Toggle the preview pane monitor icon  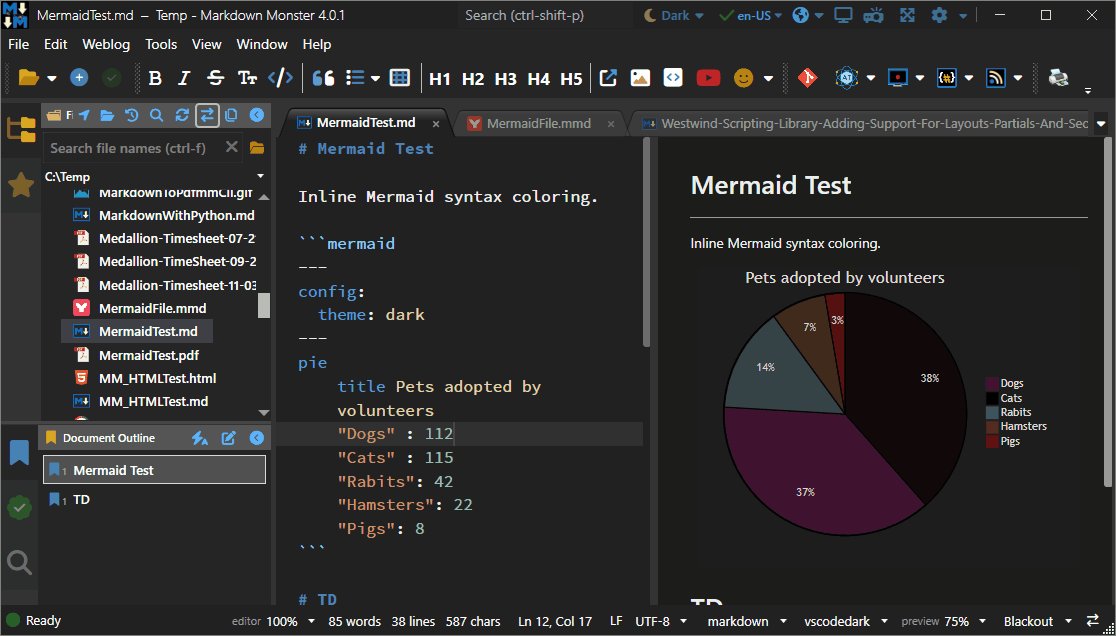pyautogui.click(x=843, y=15)
